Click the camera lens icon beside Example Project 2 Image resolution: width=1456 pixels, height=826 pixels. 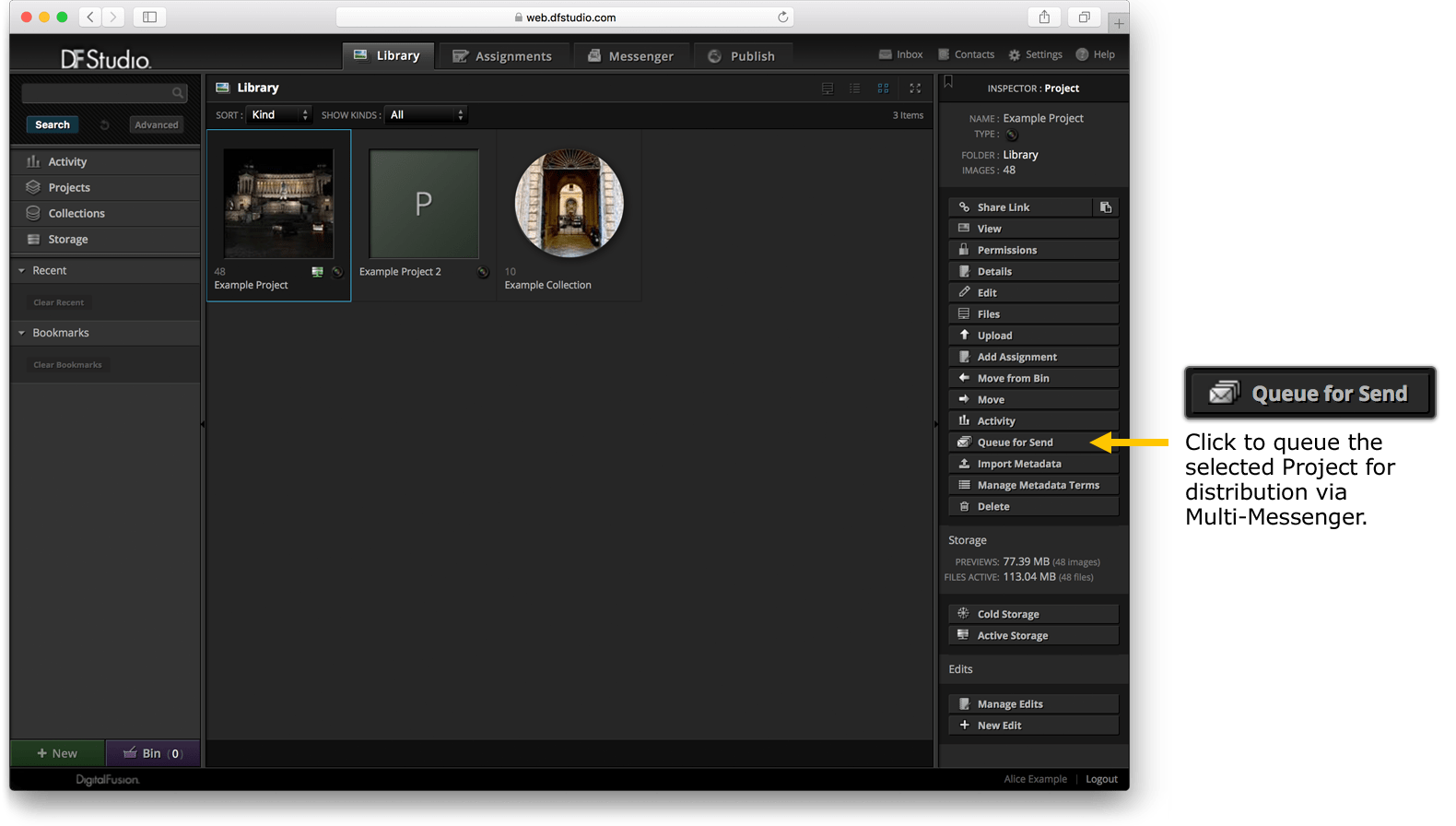[x=483, y=272]
